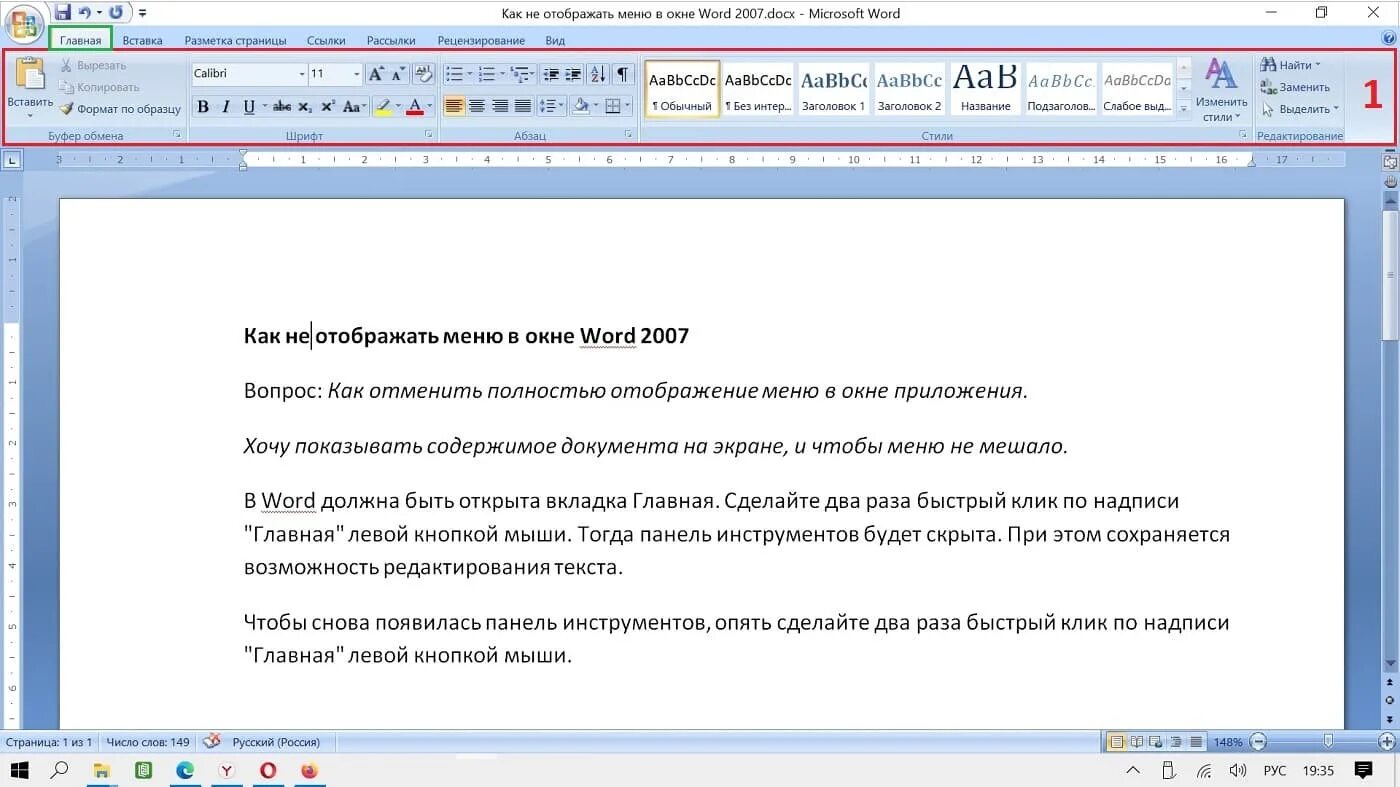The height and width of the screenshot is (787, 1400).
Task: Open borders dropdown
Action: coord(627,106)
